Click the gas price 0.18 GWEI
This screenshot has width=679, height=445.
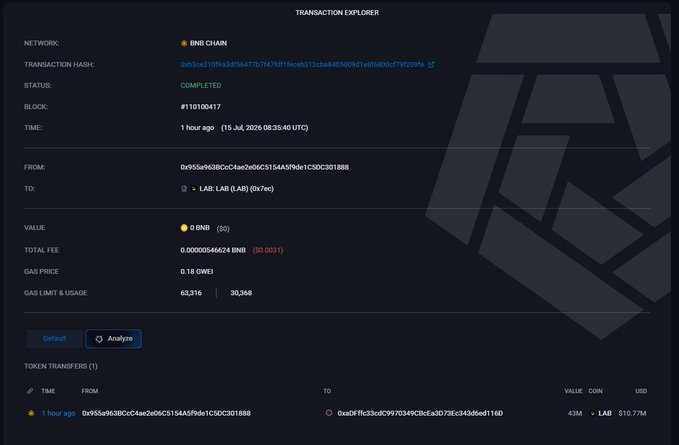pos(197,271)
